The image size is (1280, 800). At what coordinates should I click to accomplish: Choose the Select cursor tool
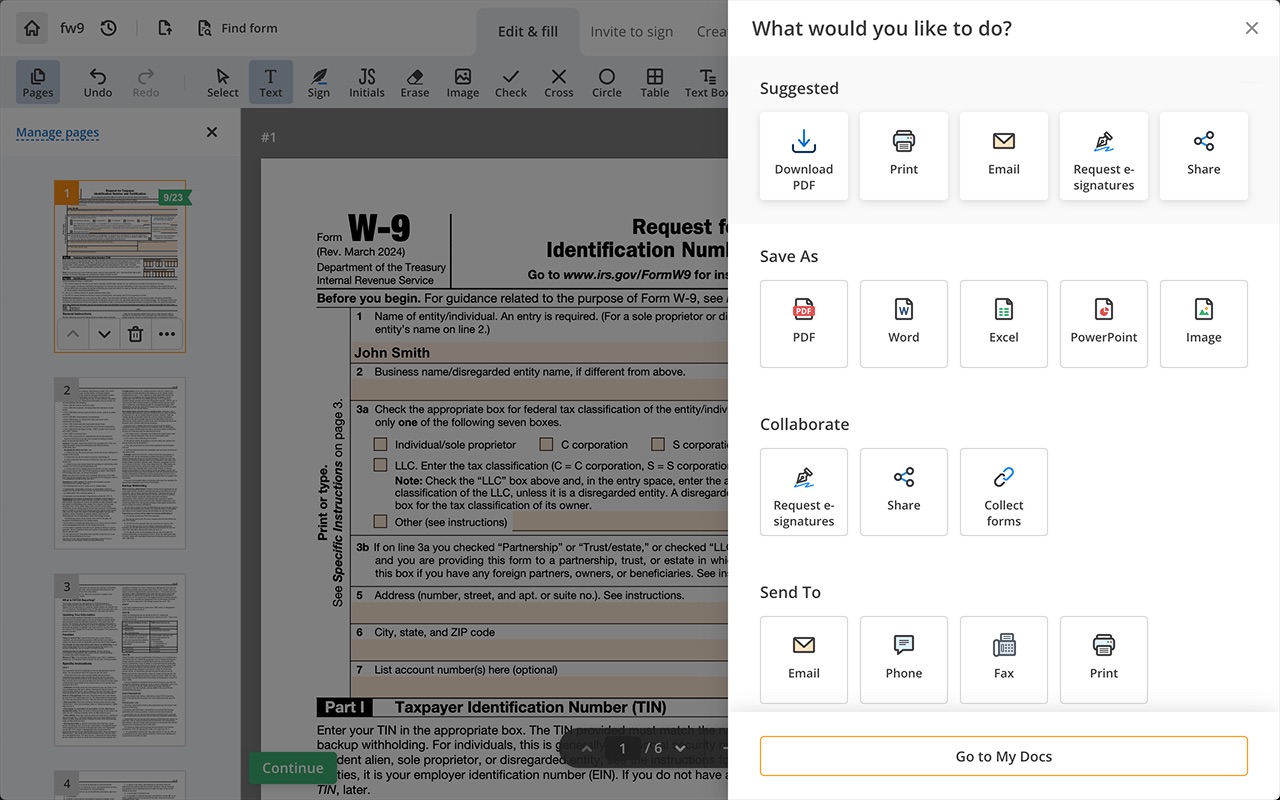[223, 82]
